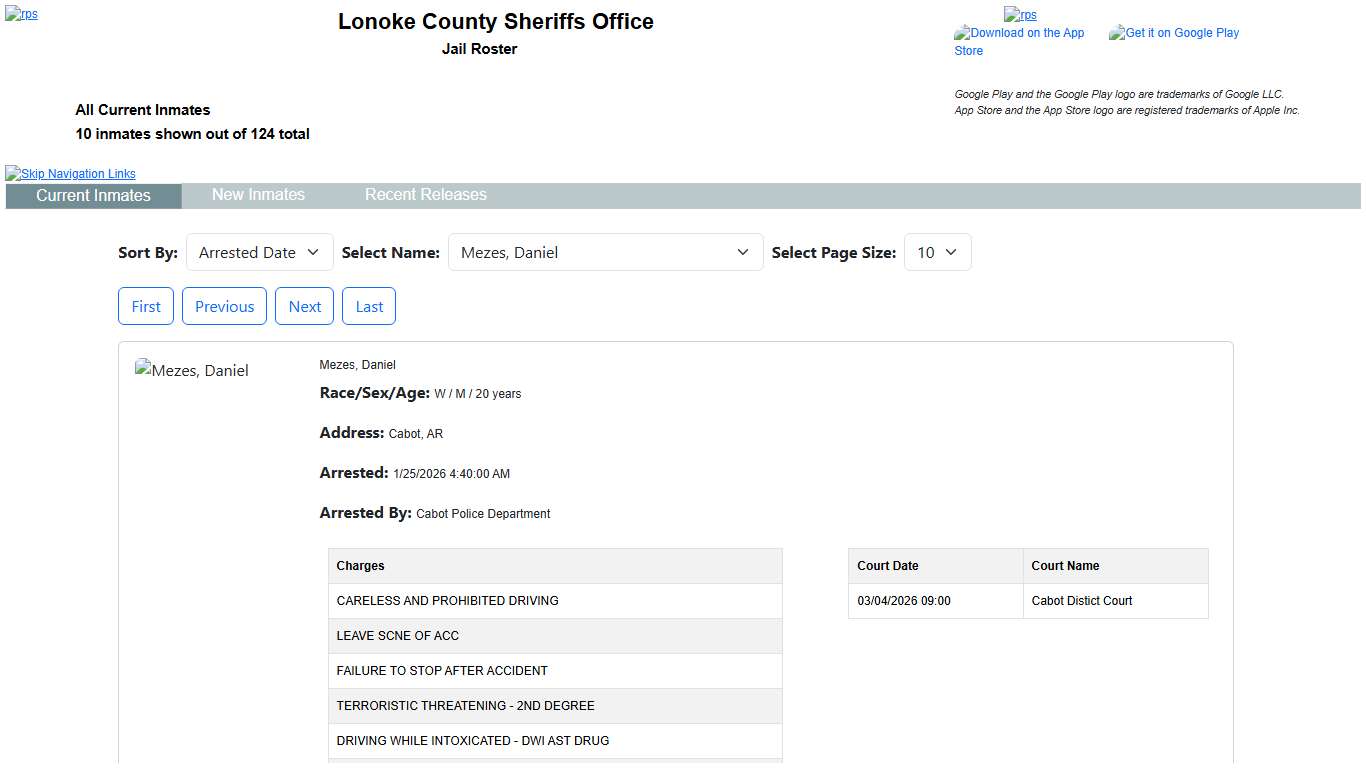The image size is (1366, 768).
Task: Go to the First page of inmates
Action: tap(146, 307)
